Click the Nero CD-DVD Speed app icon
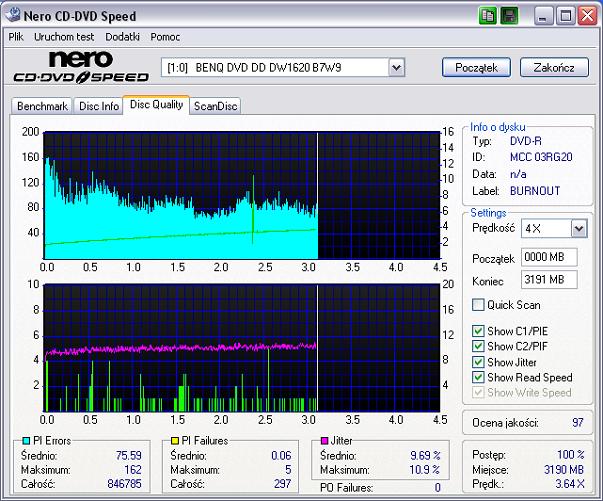 (13, 15)
